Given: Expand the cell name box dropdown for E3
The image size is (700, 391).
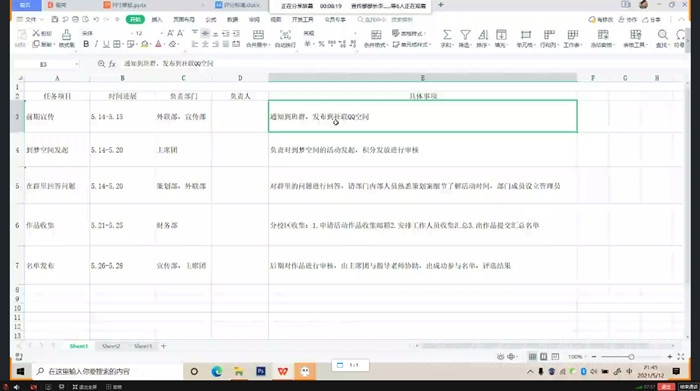Looking at the screenshot, I should click(x=77, y=64).
